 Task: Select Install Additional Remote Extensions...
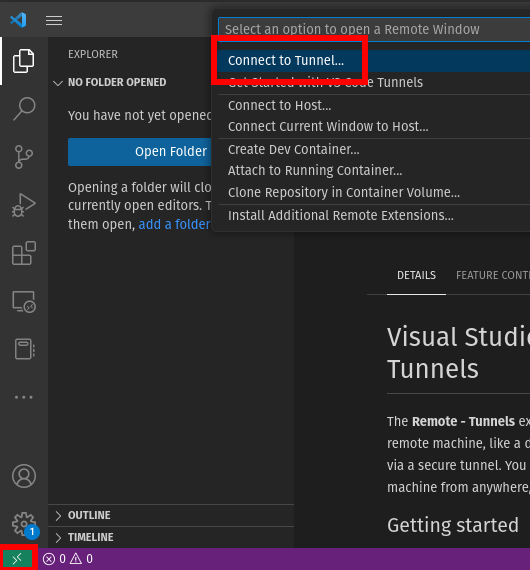tap(374, 216)
